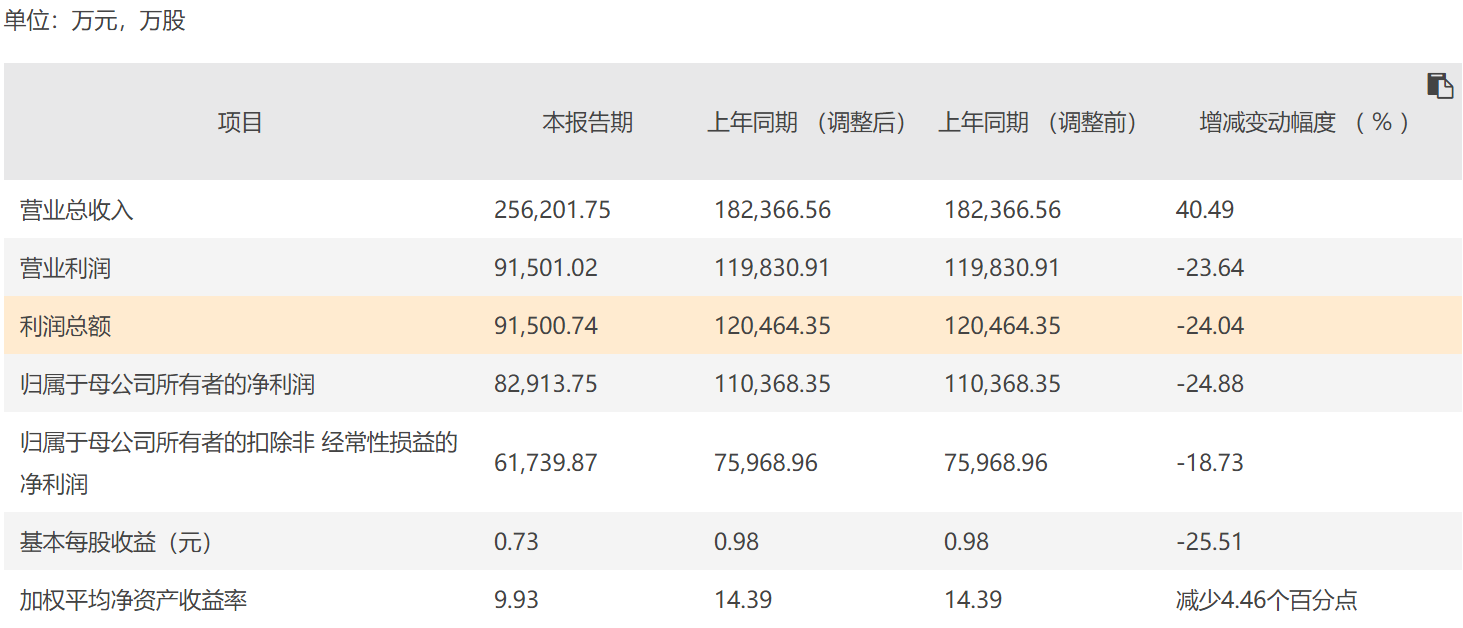Select the 营业总收入 row label

point(76,210)
